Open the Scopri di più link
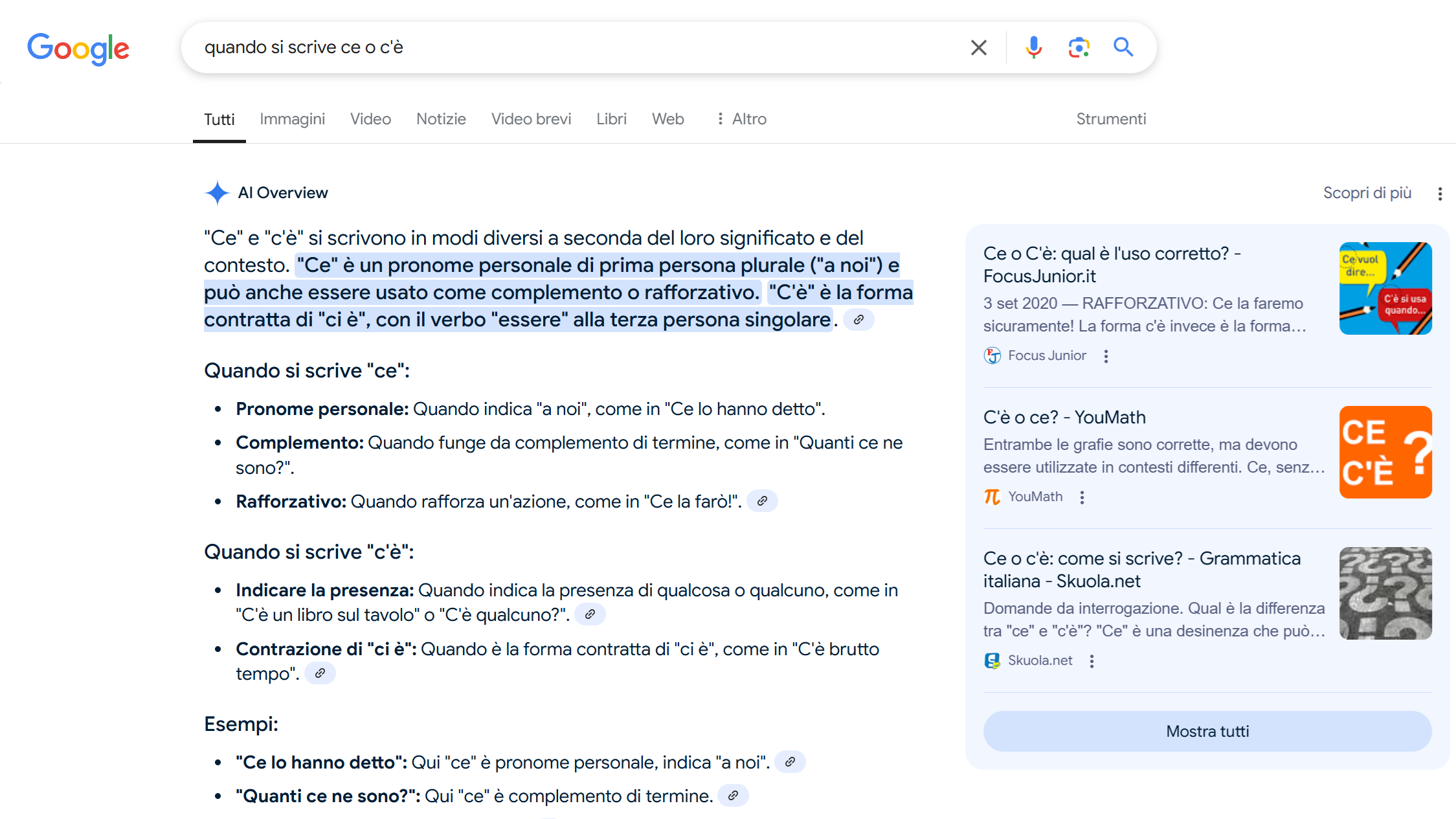Image resolution: width=1456 pixels, height=819 pixels. tap(1367, 193)
